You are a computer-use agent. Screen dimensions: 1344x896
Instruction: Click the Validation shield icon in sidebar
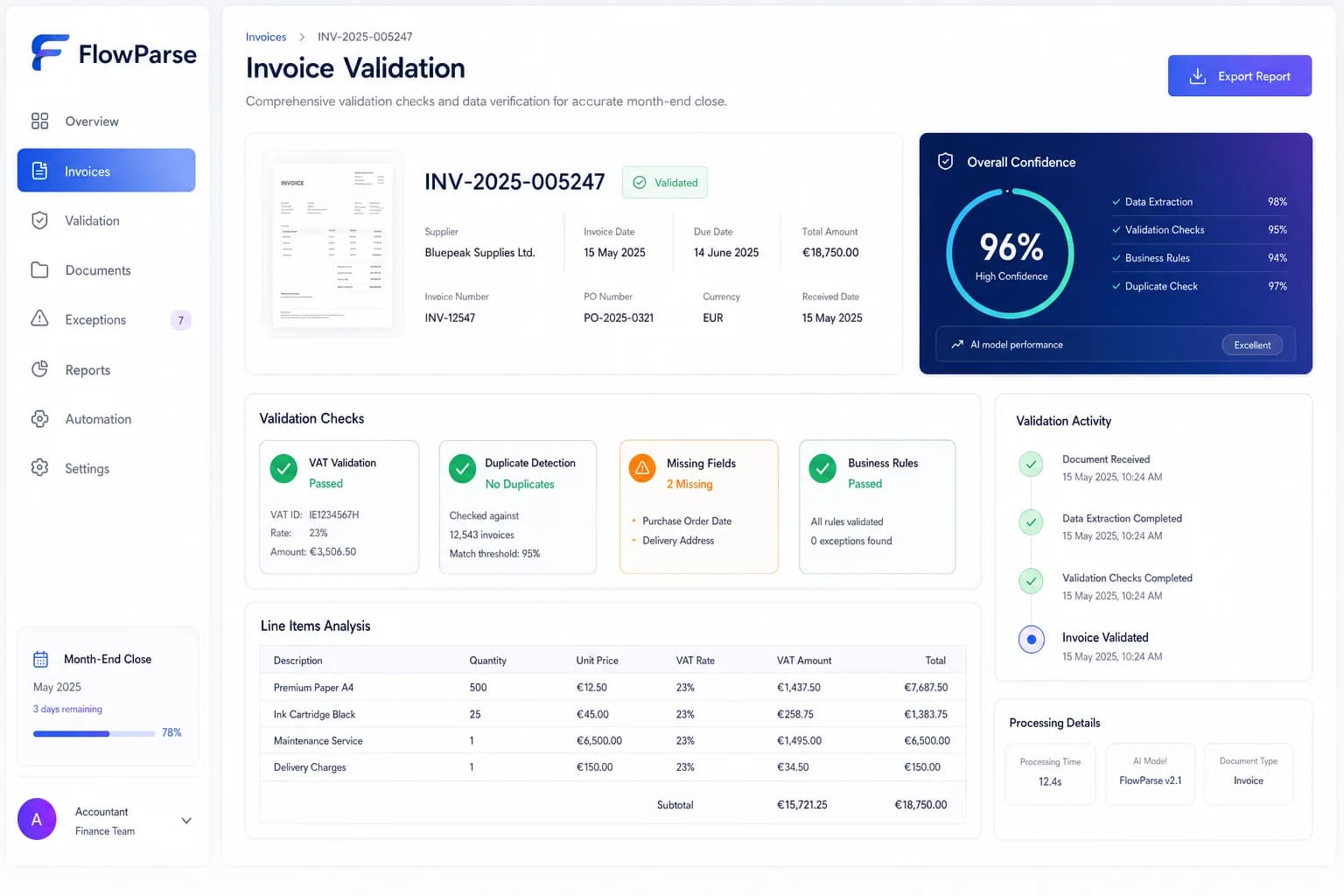(x=39, y=220)
